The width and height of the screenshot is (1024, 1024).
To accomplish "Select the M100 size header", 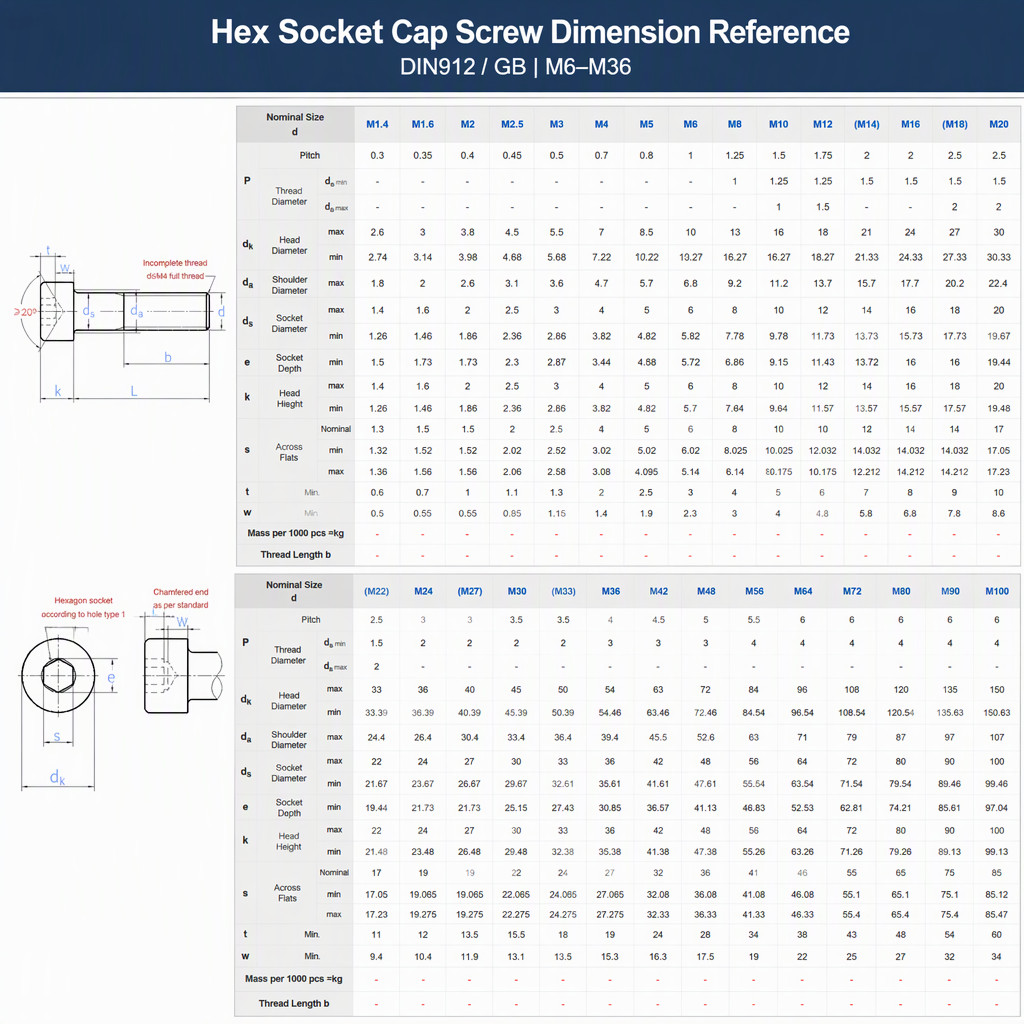I will (997, 591).
